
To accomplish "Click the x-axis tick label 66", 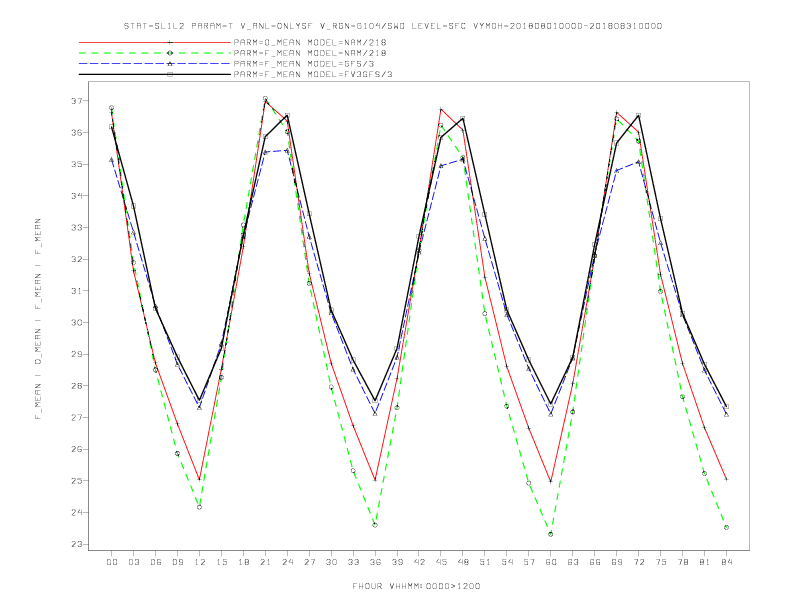I will point(595,562).
